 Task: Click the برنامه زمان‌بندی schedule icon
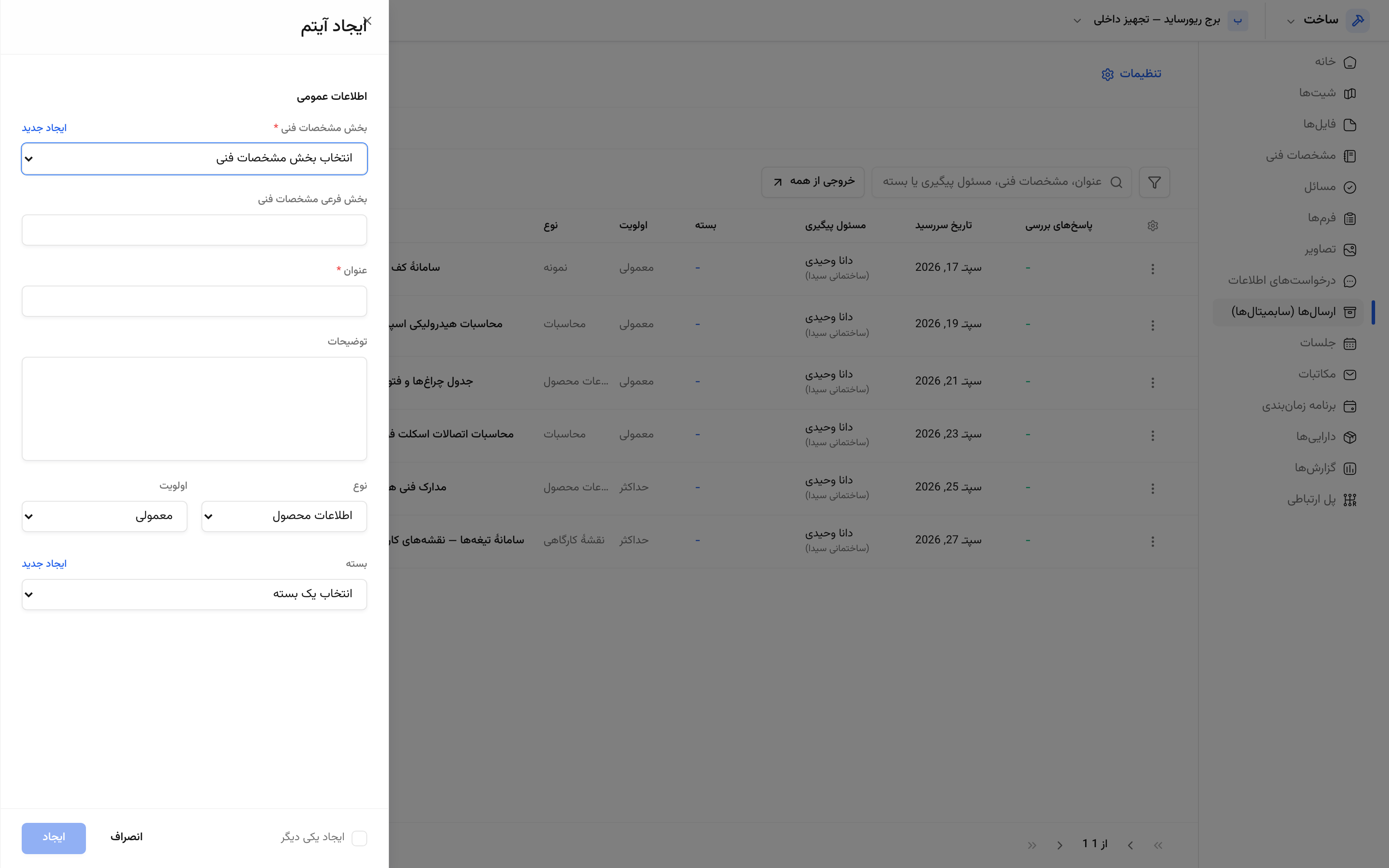point(1350,406)
